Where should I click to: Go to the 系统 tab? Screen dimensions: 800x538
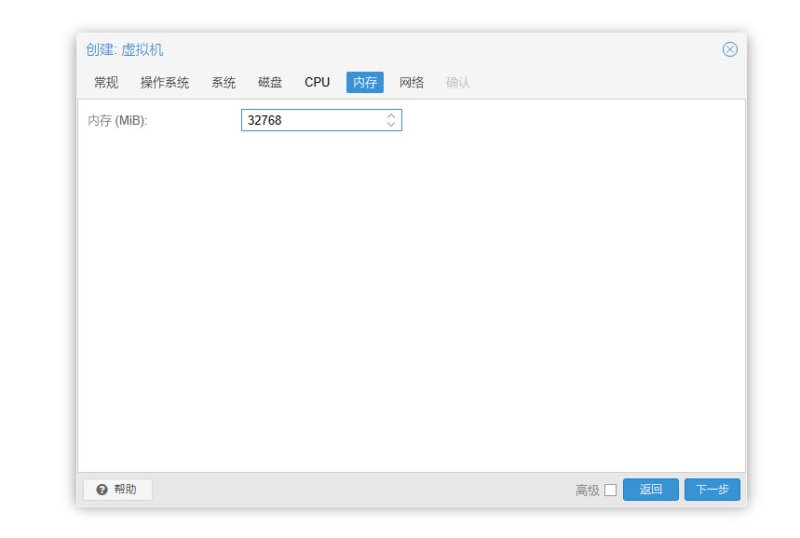[223, 82]
